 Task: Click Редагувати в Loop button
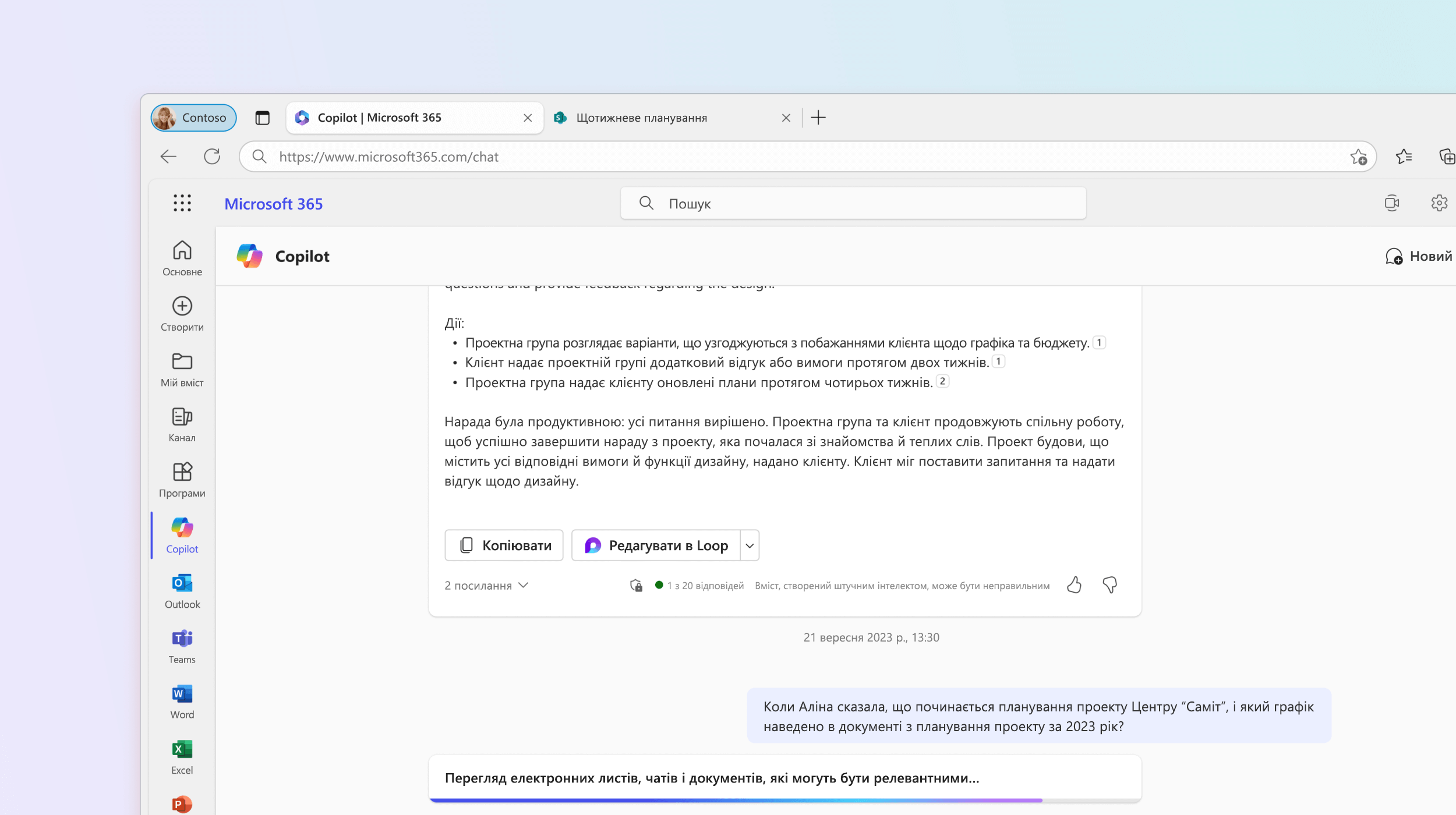pyautogui.click(x=656, y=545)
